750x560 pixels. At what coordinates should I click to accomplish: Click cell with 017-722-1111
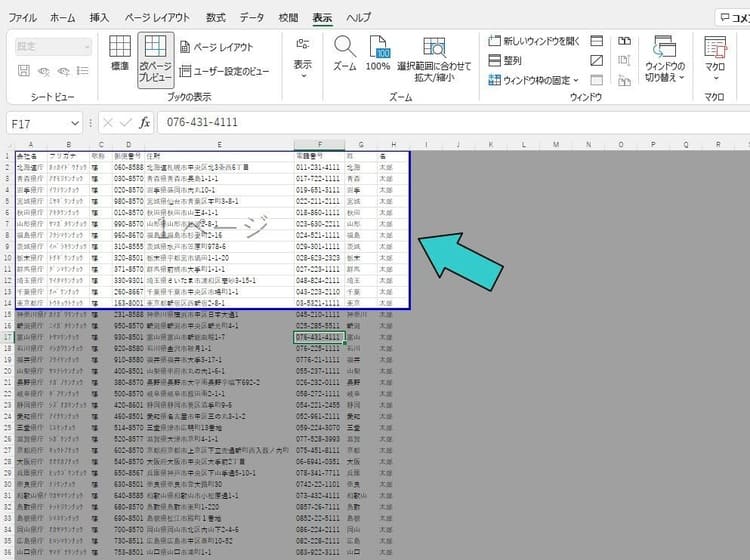(x=320, y=179)
